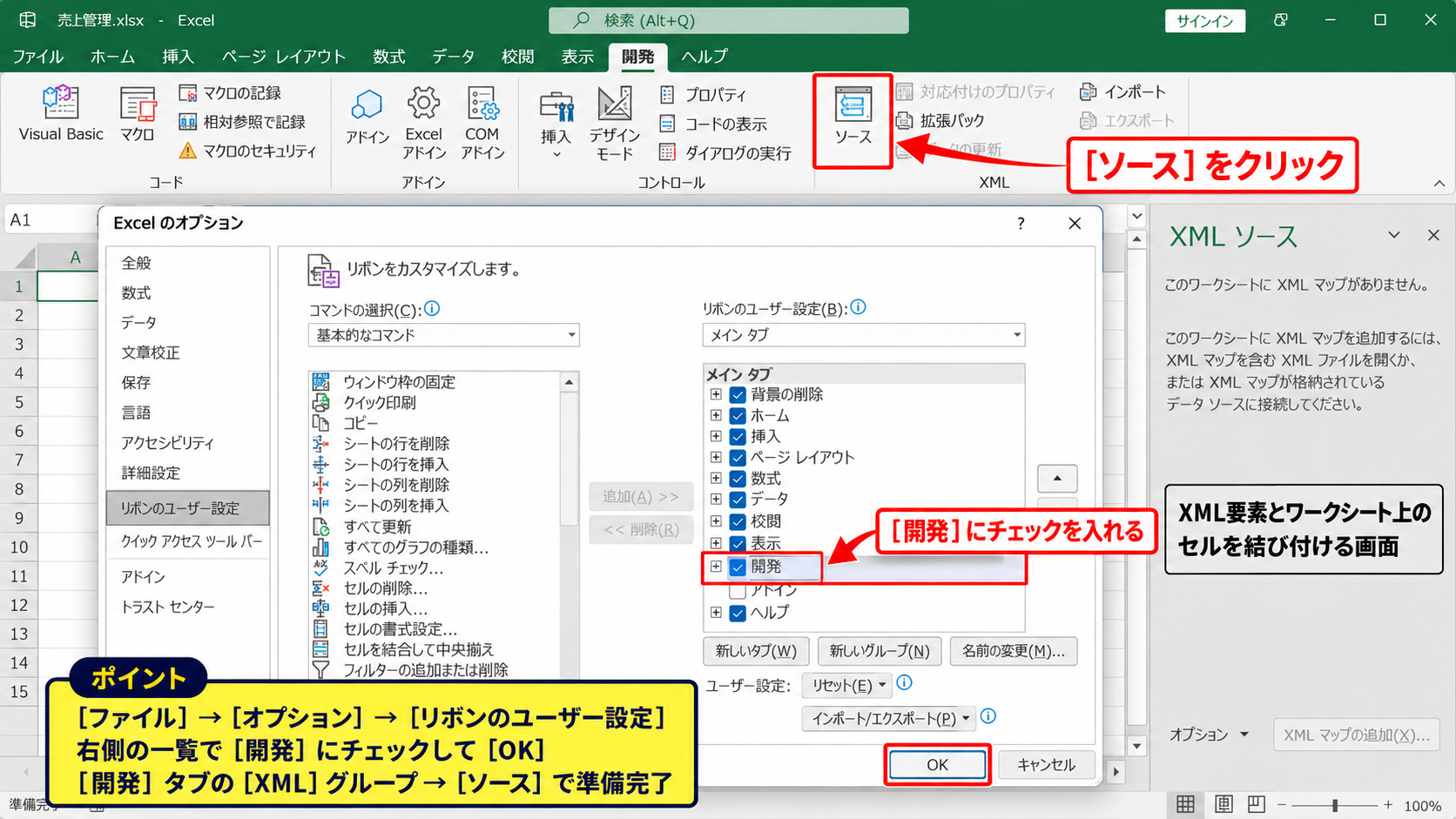Toggle the 開発 tab checkbox
The image size is (1456, 819).
pyautogui.click(x=738, y=567)
